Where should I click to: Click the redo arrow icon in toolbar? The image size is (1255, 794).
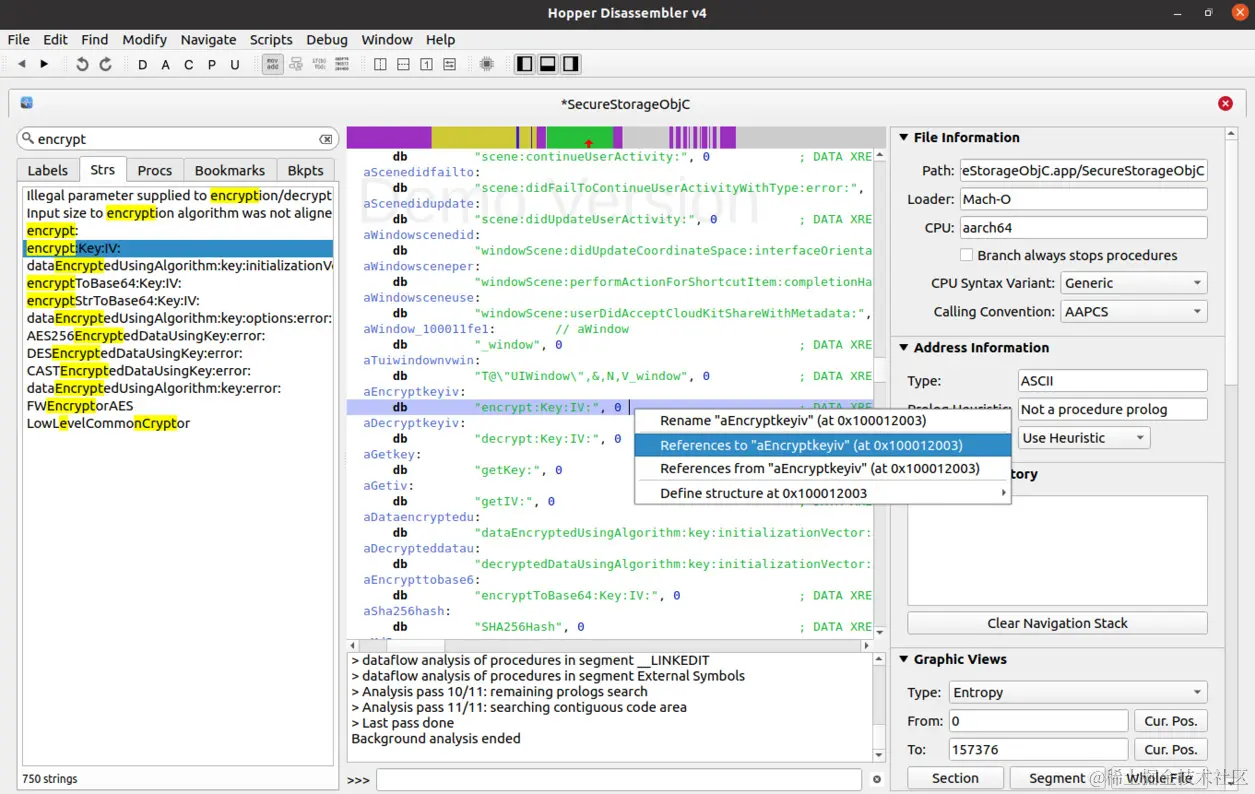point(105,64)
